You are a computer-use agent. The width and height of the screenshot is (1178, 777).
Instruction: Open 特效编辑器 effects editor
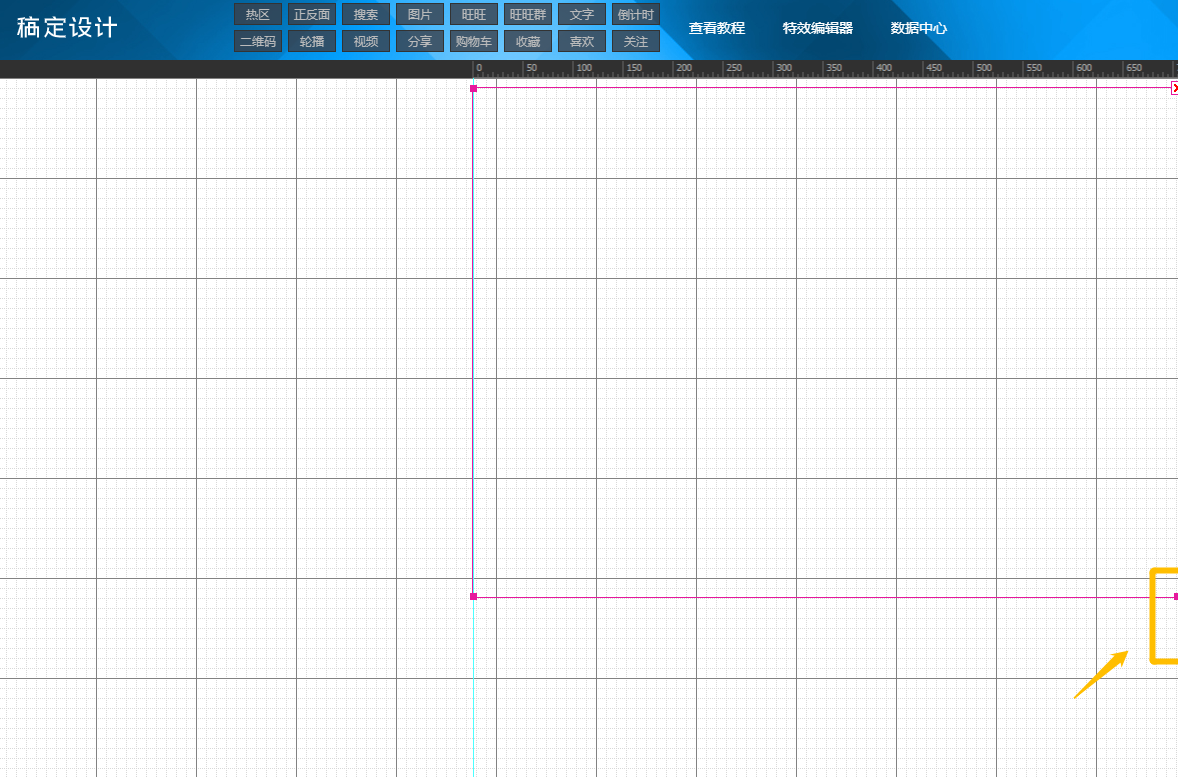point(818,28)
